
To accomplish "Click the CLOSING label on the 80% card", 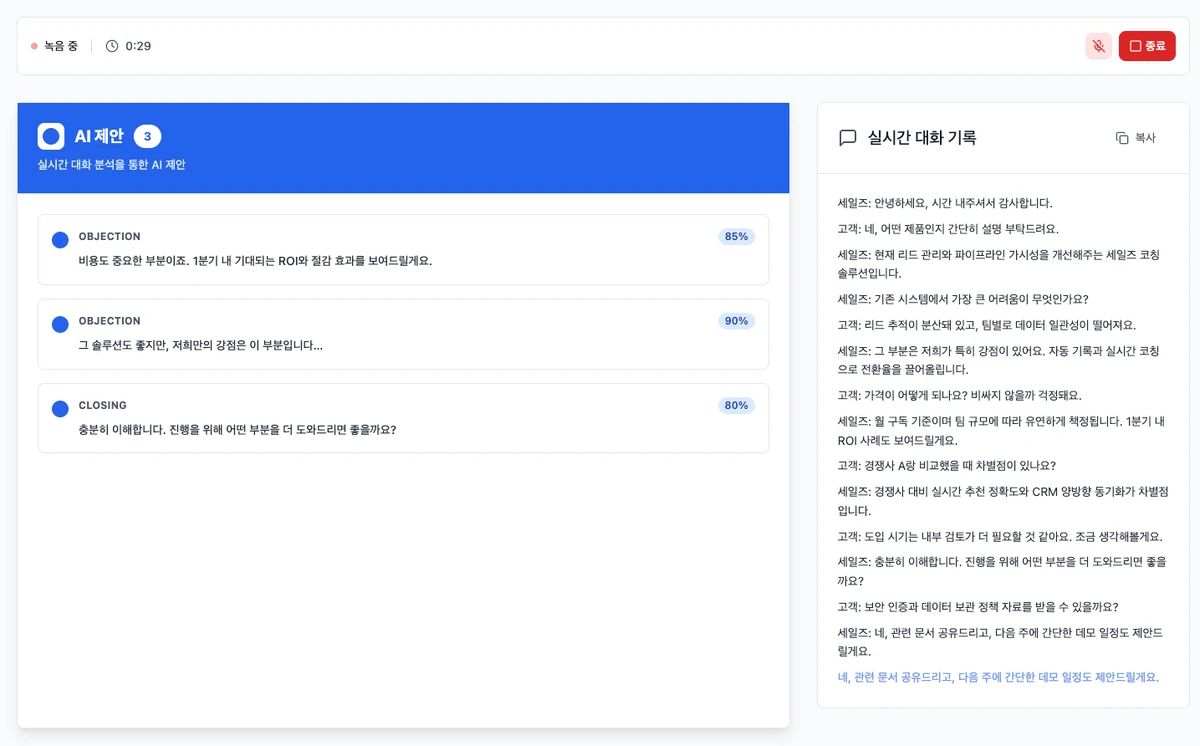I will click(x=103, y=405).
